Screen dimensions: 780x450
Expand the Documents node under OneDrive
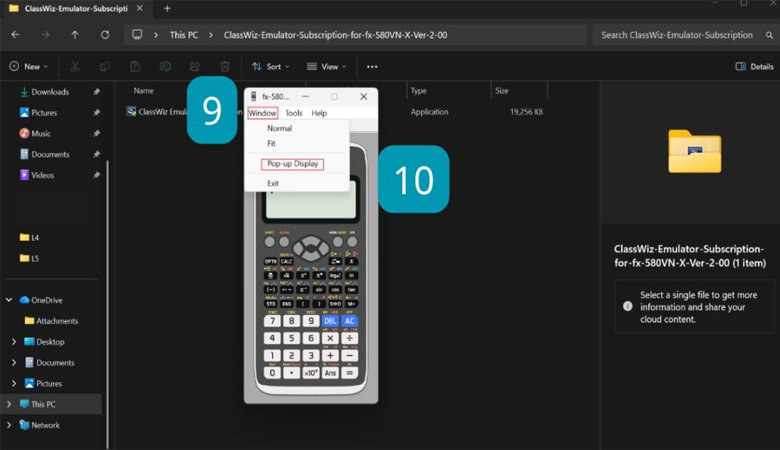coord(14,362)
